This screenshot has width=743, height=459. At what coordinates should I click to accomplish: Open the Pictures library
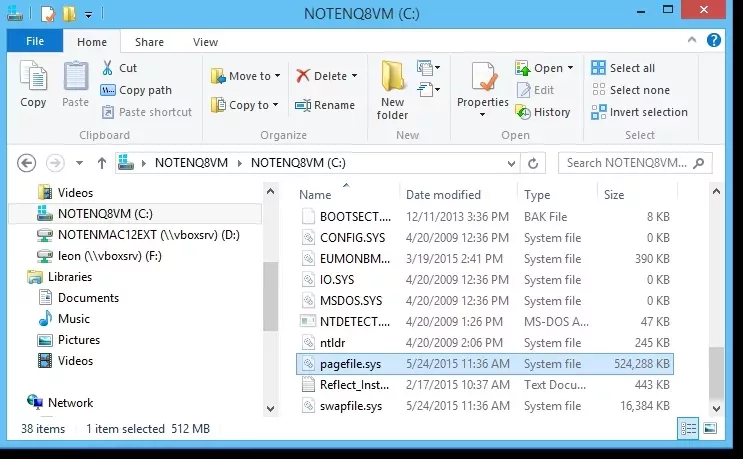[x=69, y=340]
